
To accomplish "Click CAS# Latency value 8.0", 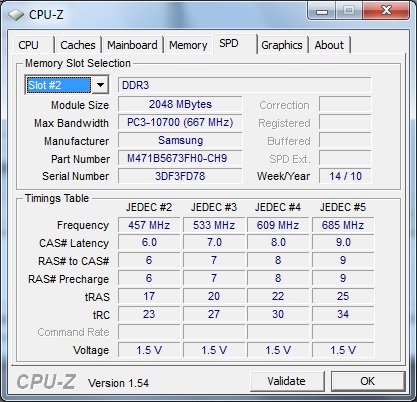I will pos(278,242).
